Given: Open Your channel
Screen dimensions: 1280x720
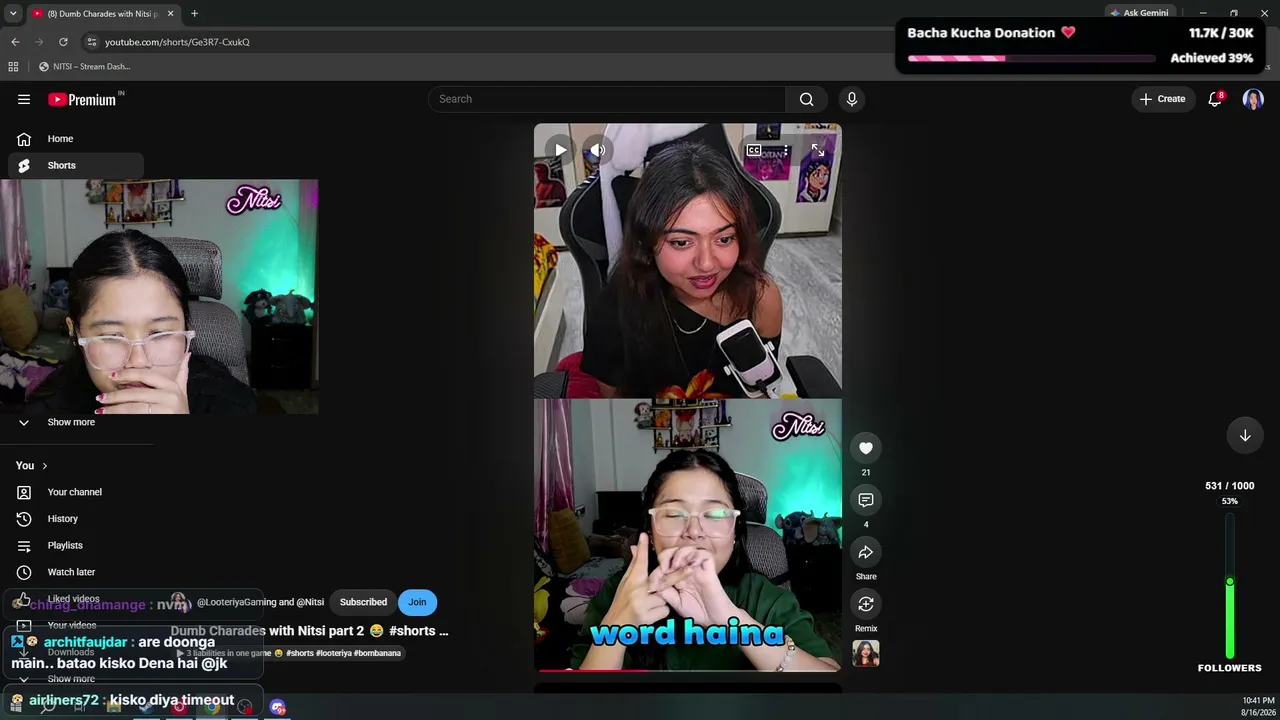Looking at the screenshot, I should coord(76,492).
